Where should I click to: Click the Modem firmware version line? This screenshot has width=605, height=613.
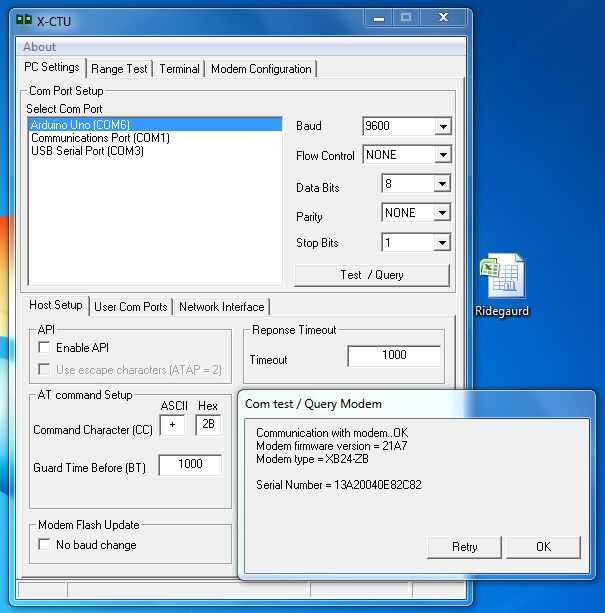click(x=331, y=446)
